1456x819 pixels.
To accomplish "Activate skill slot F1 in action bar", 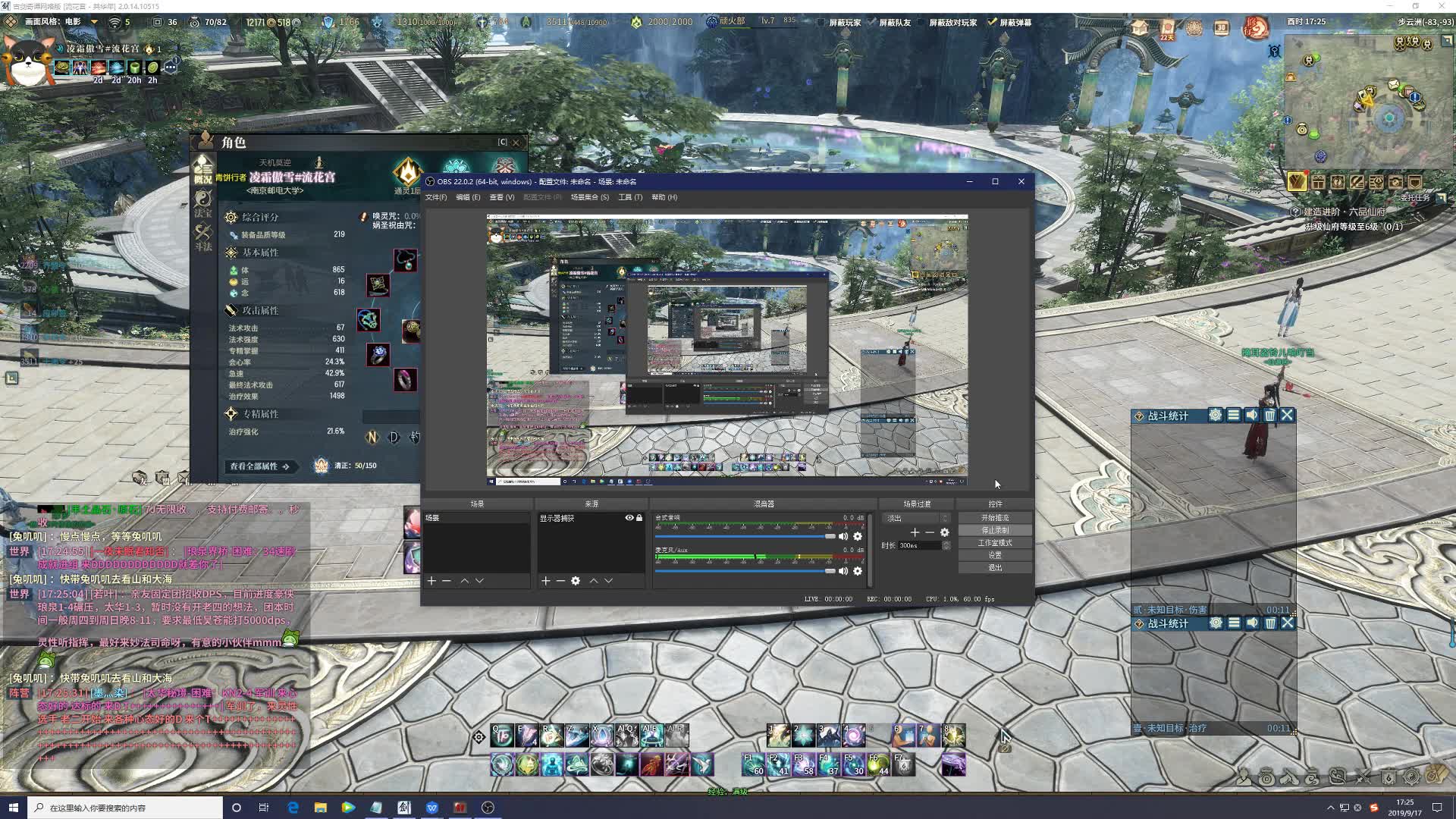I will pos(753,764).
